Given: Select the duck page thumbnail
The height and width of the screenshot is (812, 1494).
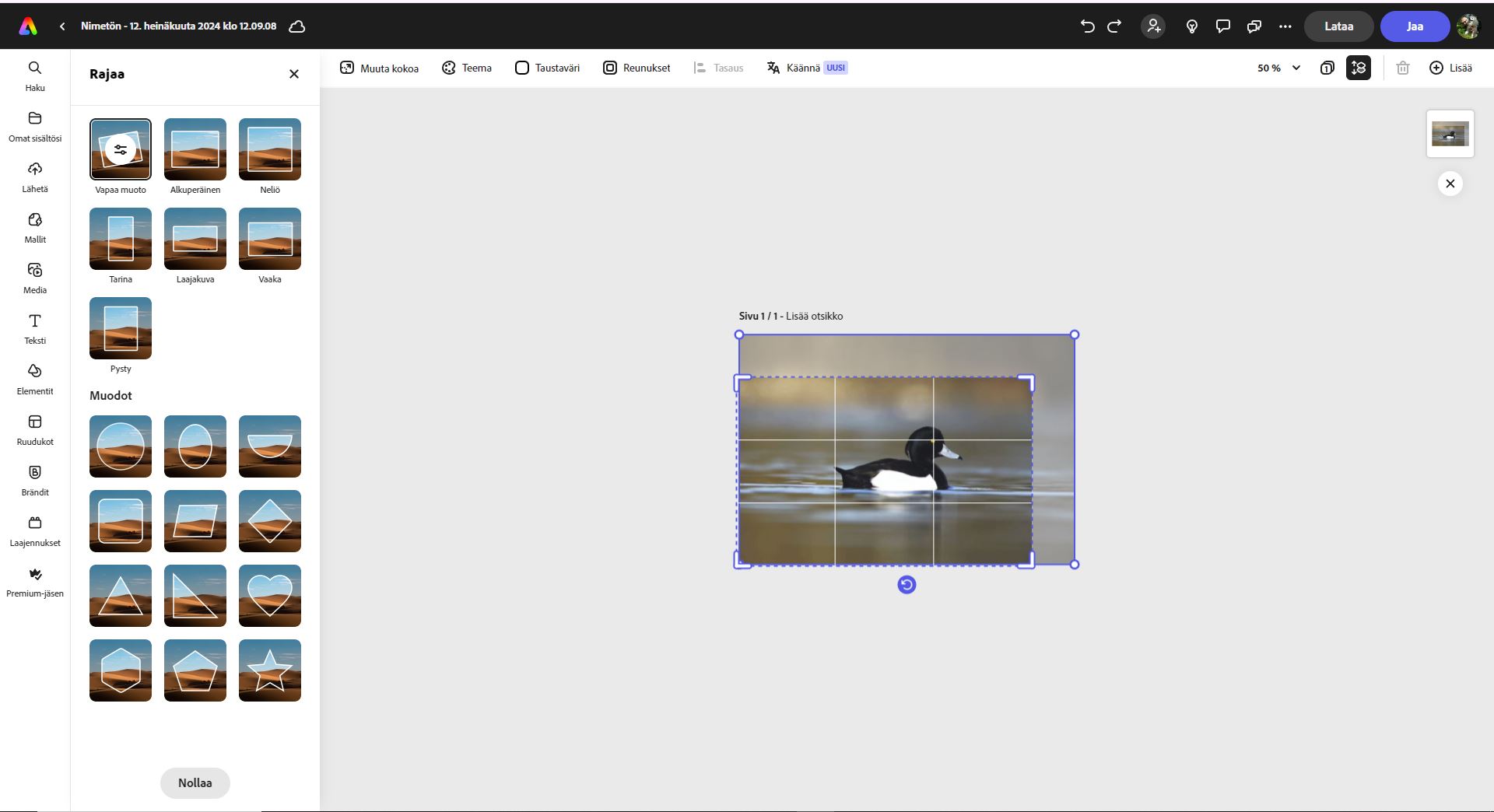Looking at the screenshot, I should (x=1450, y=134).
